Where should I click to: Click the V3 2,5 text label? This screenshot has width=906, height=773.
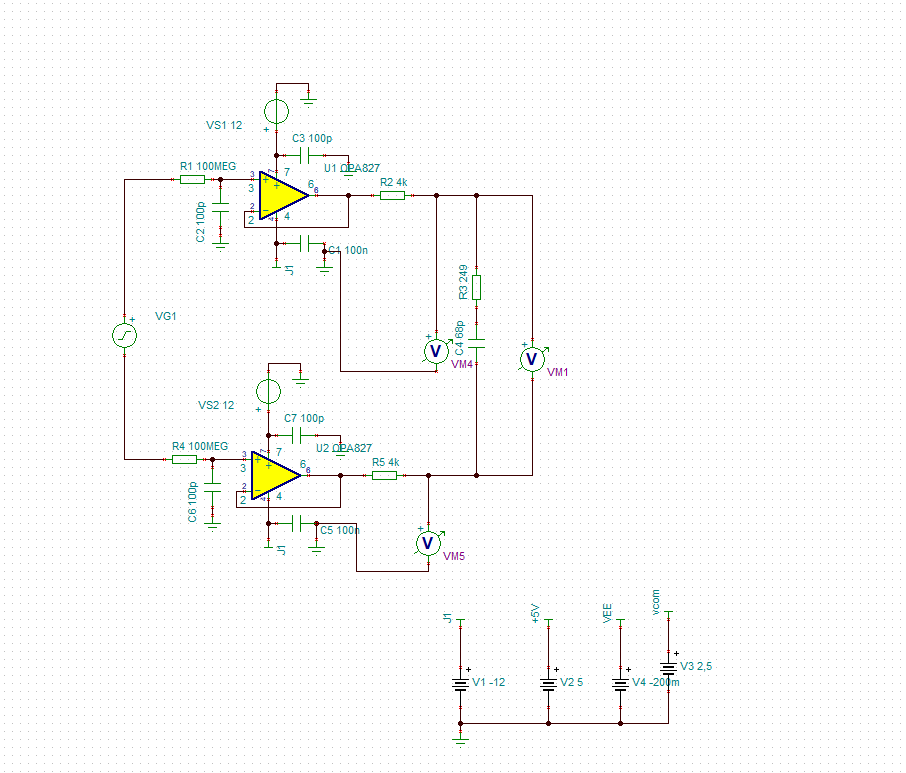pyautogui.click(x=696, y=666)
